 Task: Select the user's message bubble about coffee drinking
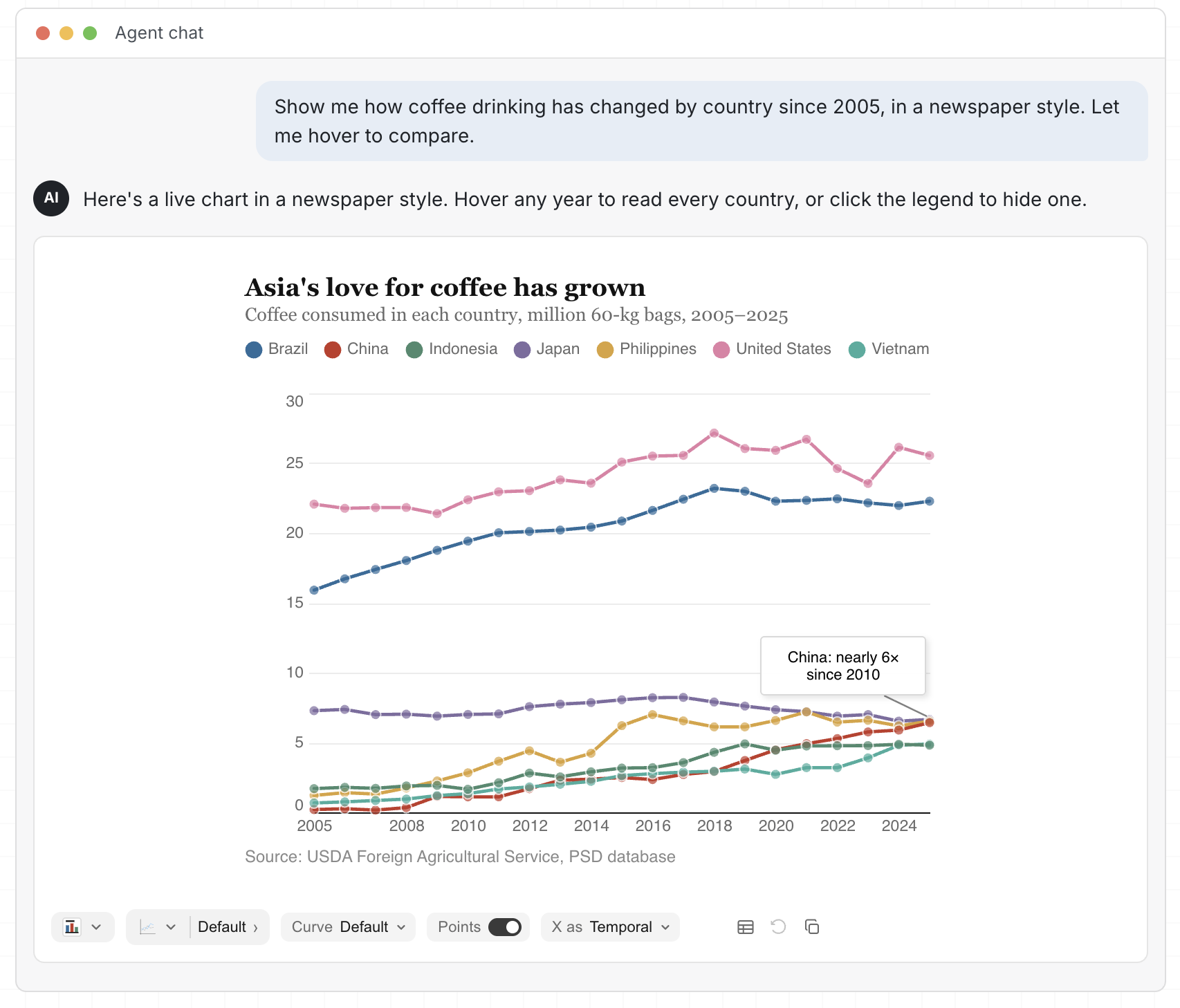702,121
